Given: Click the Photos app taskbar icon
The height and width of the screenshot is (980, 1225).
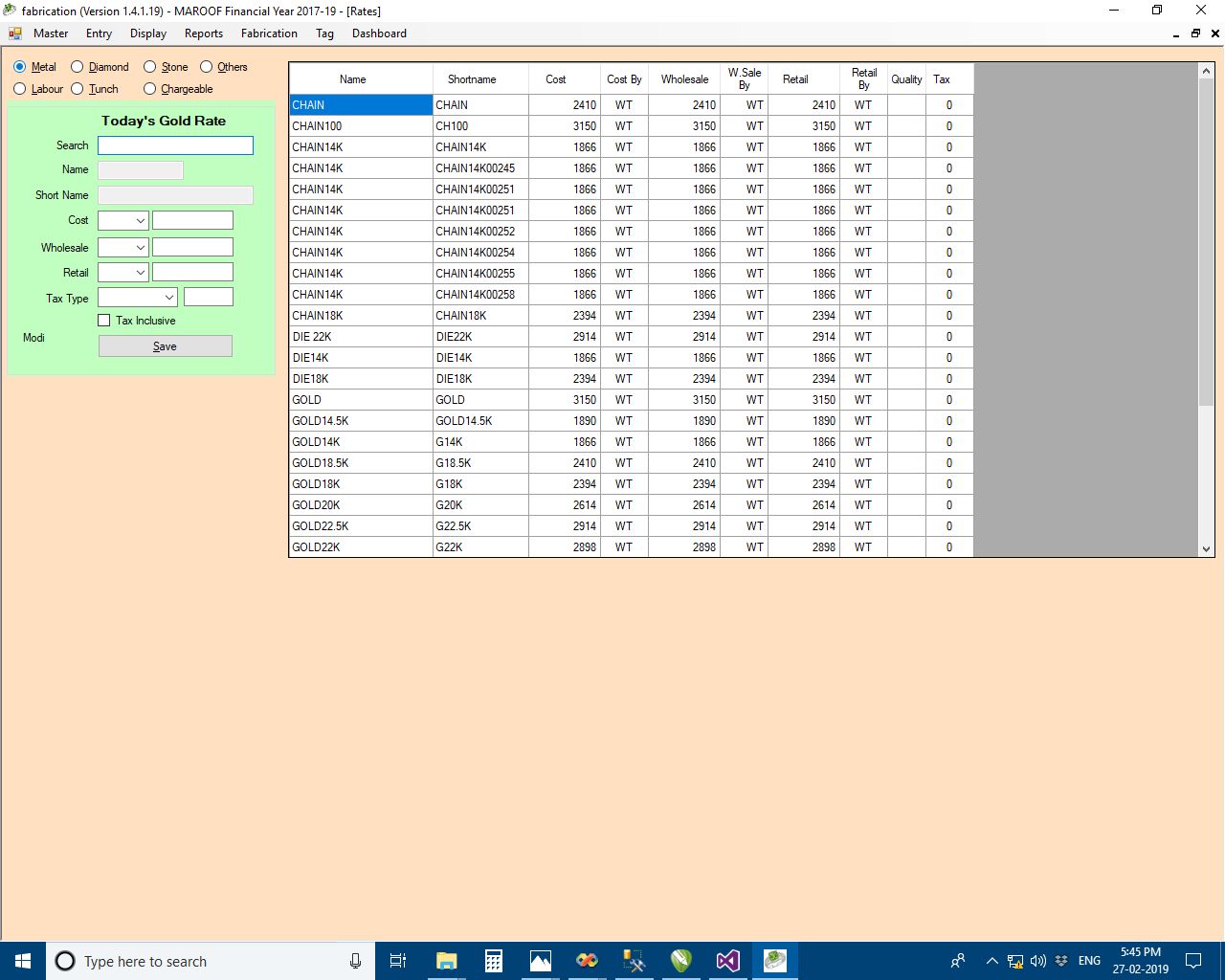Looking at the screenshot, I should pyautogui.click(x=541, y=961).
